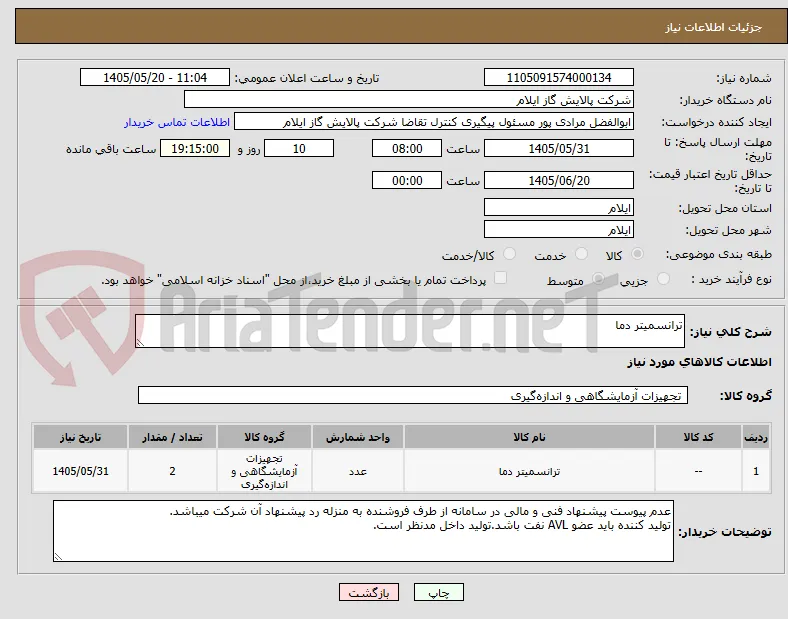
Task: Toggle the Islamic treasury payment checkbox
Action: pos(501,278)
